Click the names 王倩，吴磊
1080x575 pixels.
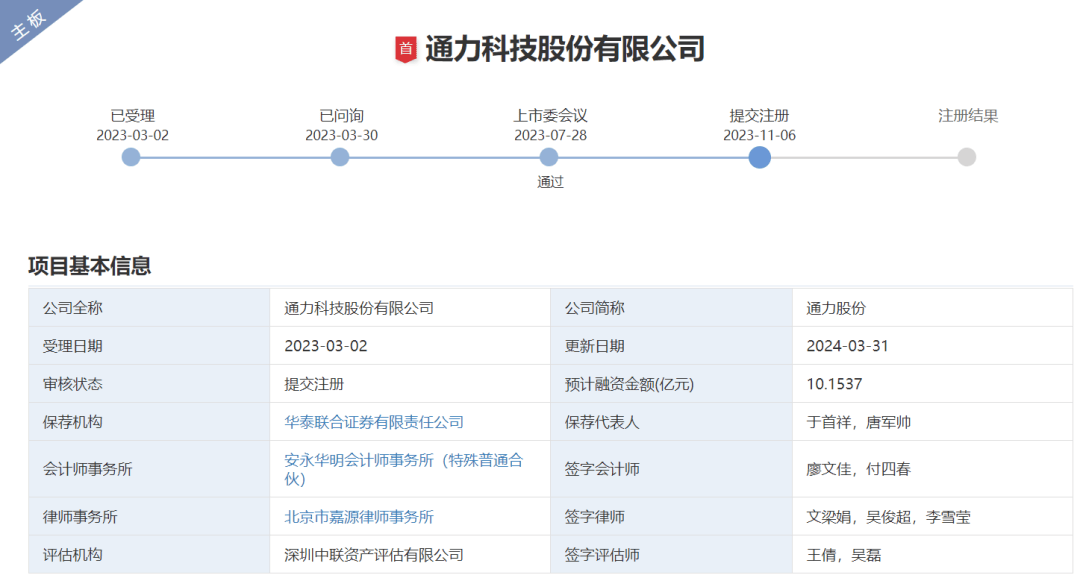(844, 555)
